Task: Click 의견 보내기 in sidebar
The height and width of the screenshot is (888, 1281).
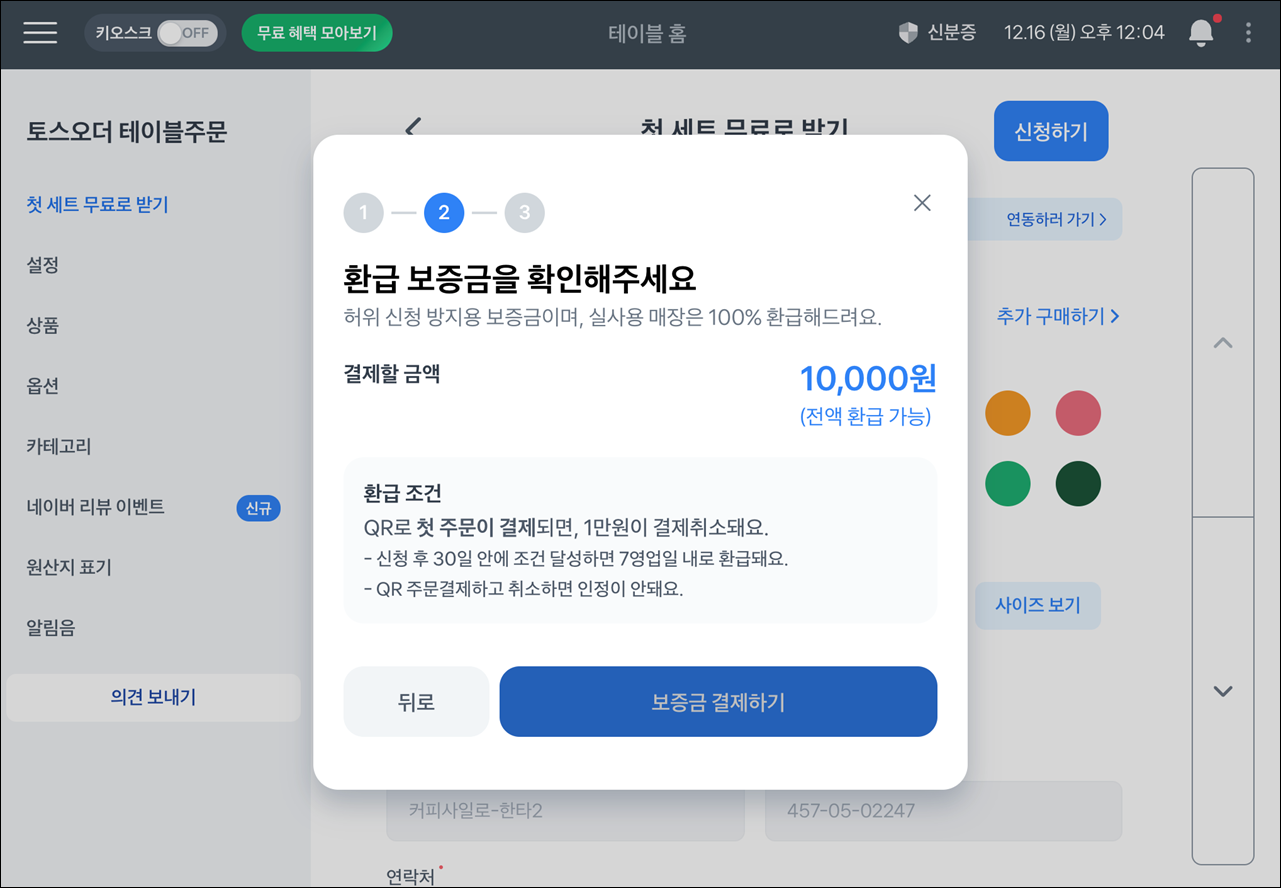Action: pos(153,698)
